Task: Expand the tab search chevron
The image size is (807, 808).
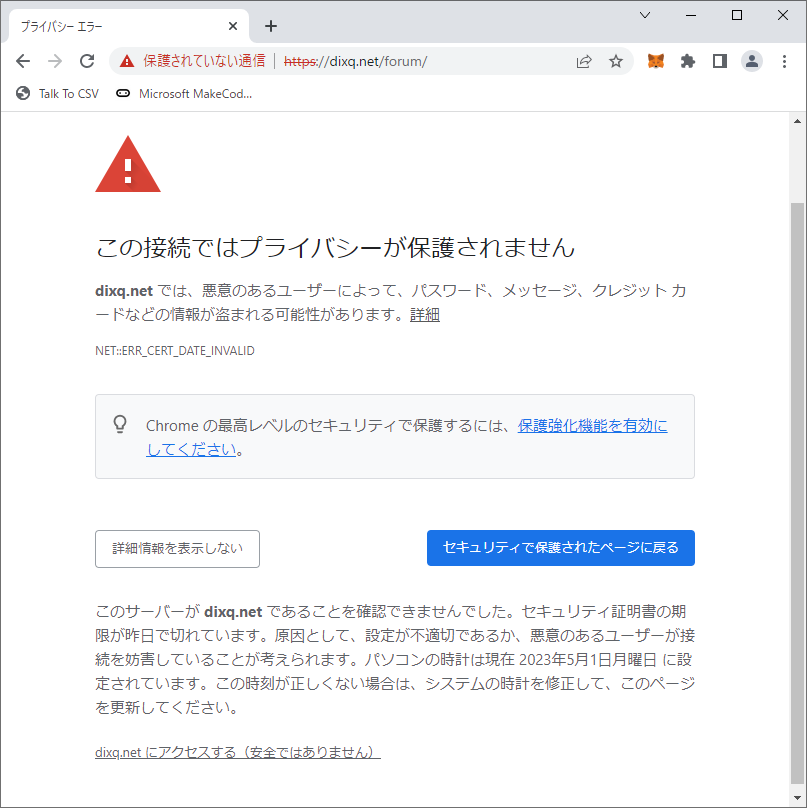Action: pyautogui.click(x=645, y=15)
